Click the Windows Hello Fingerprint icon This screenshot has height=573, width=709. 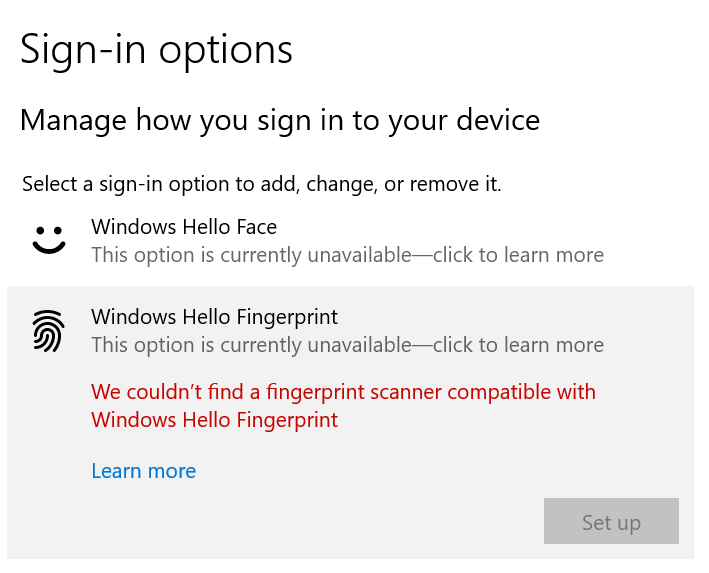coord(48,331)
